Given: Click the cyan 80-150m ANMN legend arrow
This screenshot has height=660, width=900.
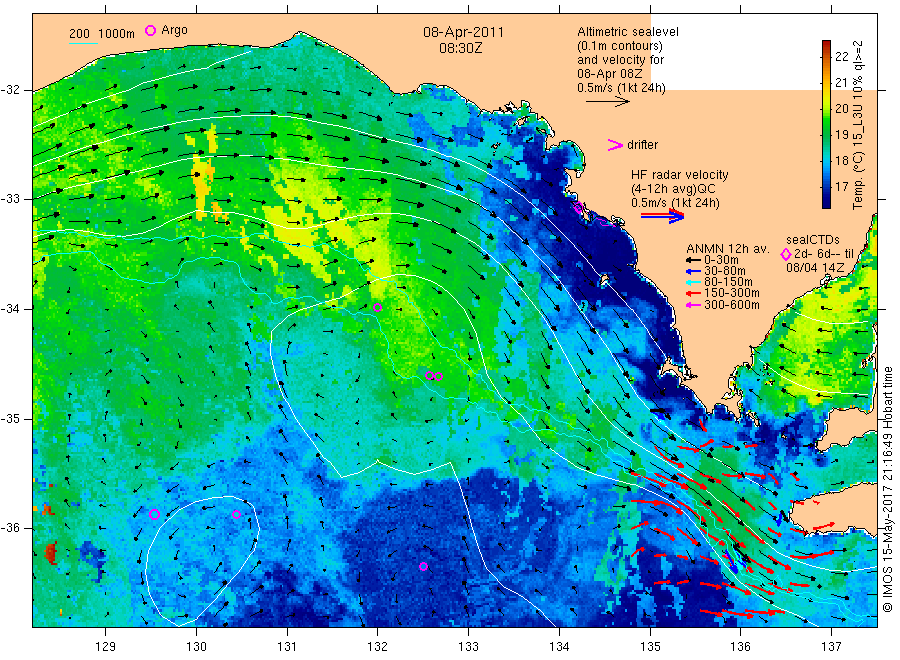Looking at the screenshot, I should tap(693, 282).
